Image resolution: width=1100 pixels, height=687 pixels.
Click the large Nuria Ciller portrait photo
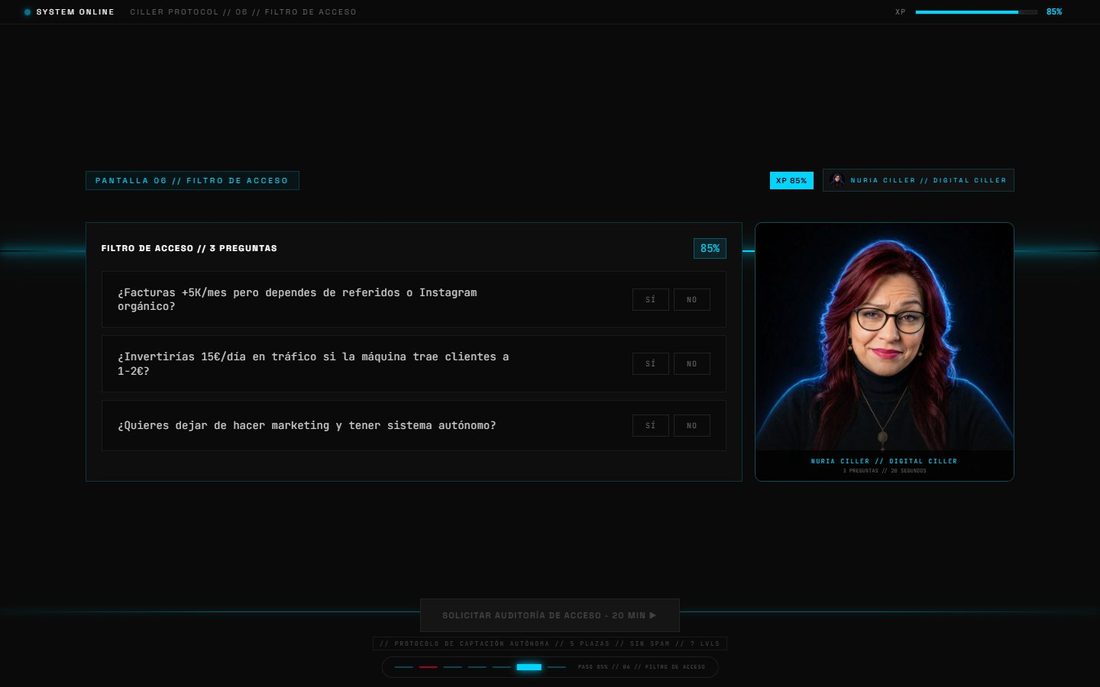click(x=884, y=337)
